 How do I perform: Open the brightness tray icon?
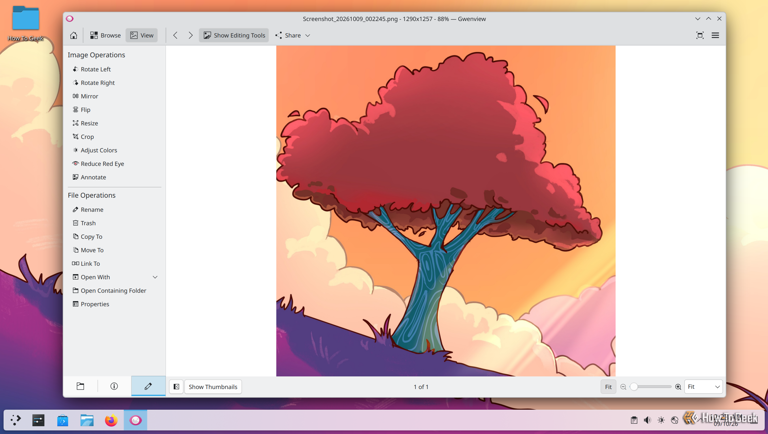pos(661,420)
